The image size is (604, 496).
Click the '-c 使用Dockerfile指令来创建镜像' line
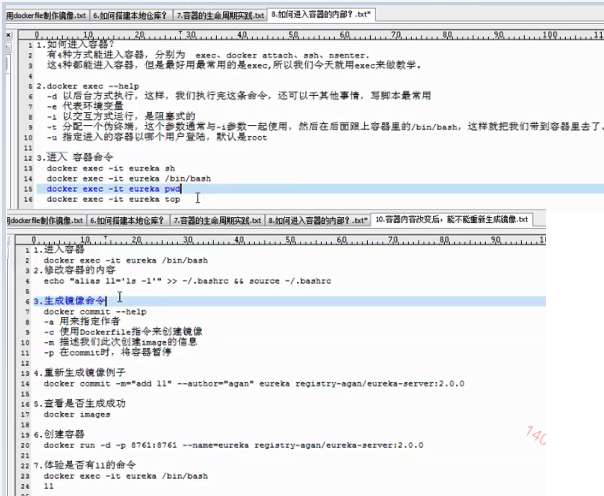click(123, 332)
